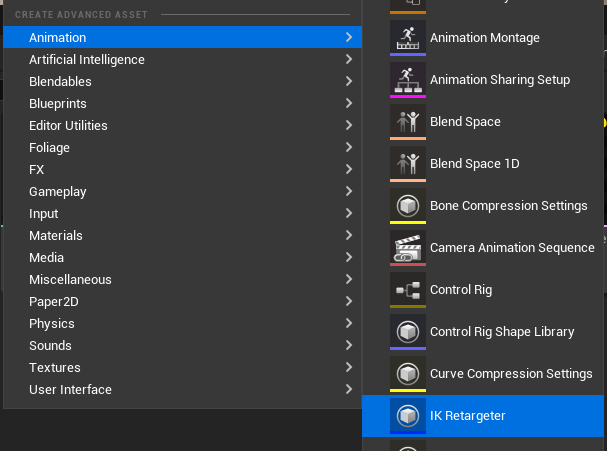The height and width of the screenshot is (451, 607).
Task: Click the Blend Space icon
Action: 408,122
